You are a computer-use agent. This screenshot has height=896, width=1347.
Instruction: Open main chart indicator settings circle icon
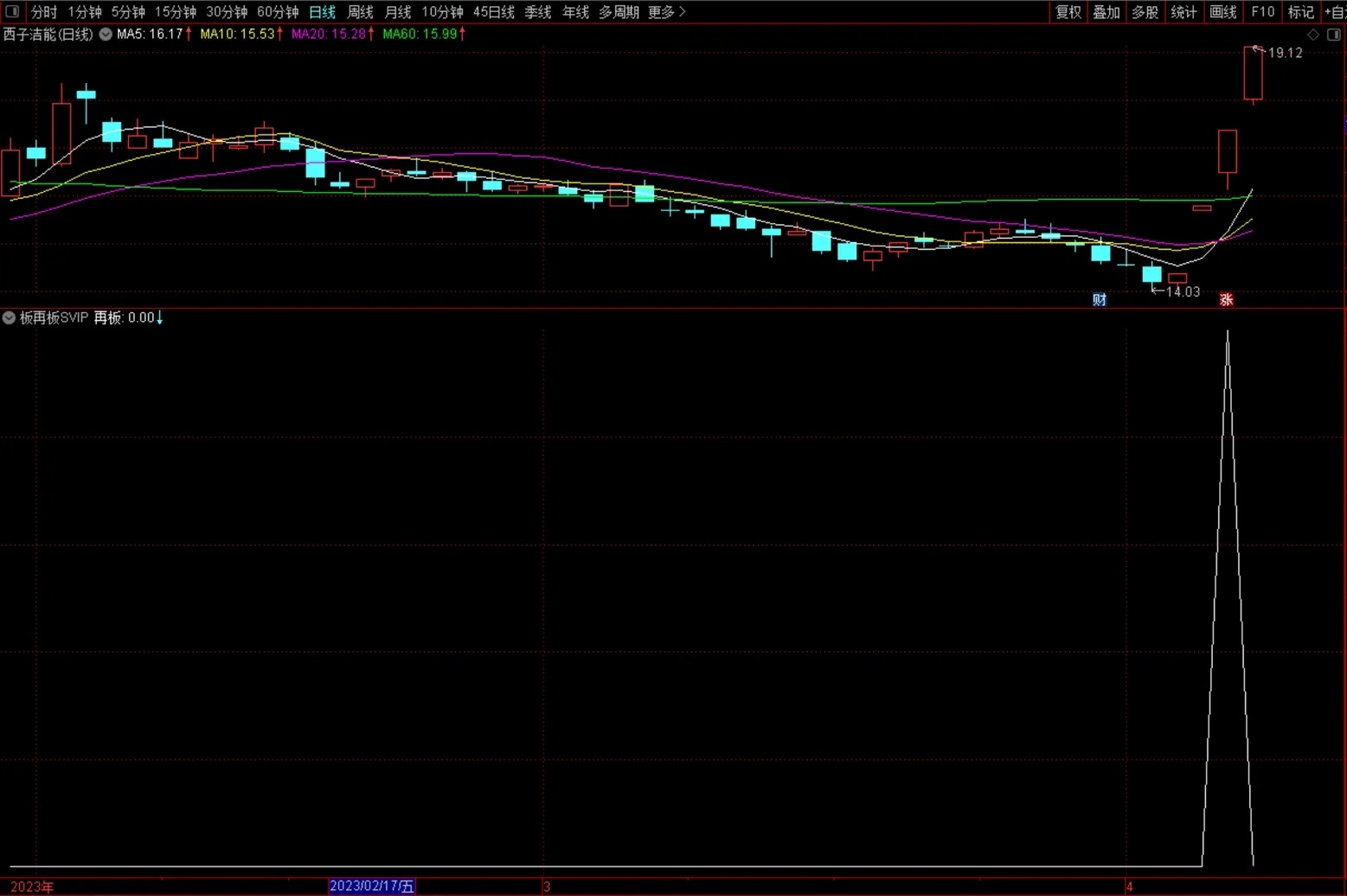tap(106, 35)
